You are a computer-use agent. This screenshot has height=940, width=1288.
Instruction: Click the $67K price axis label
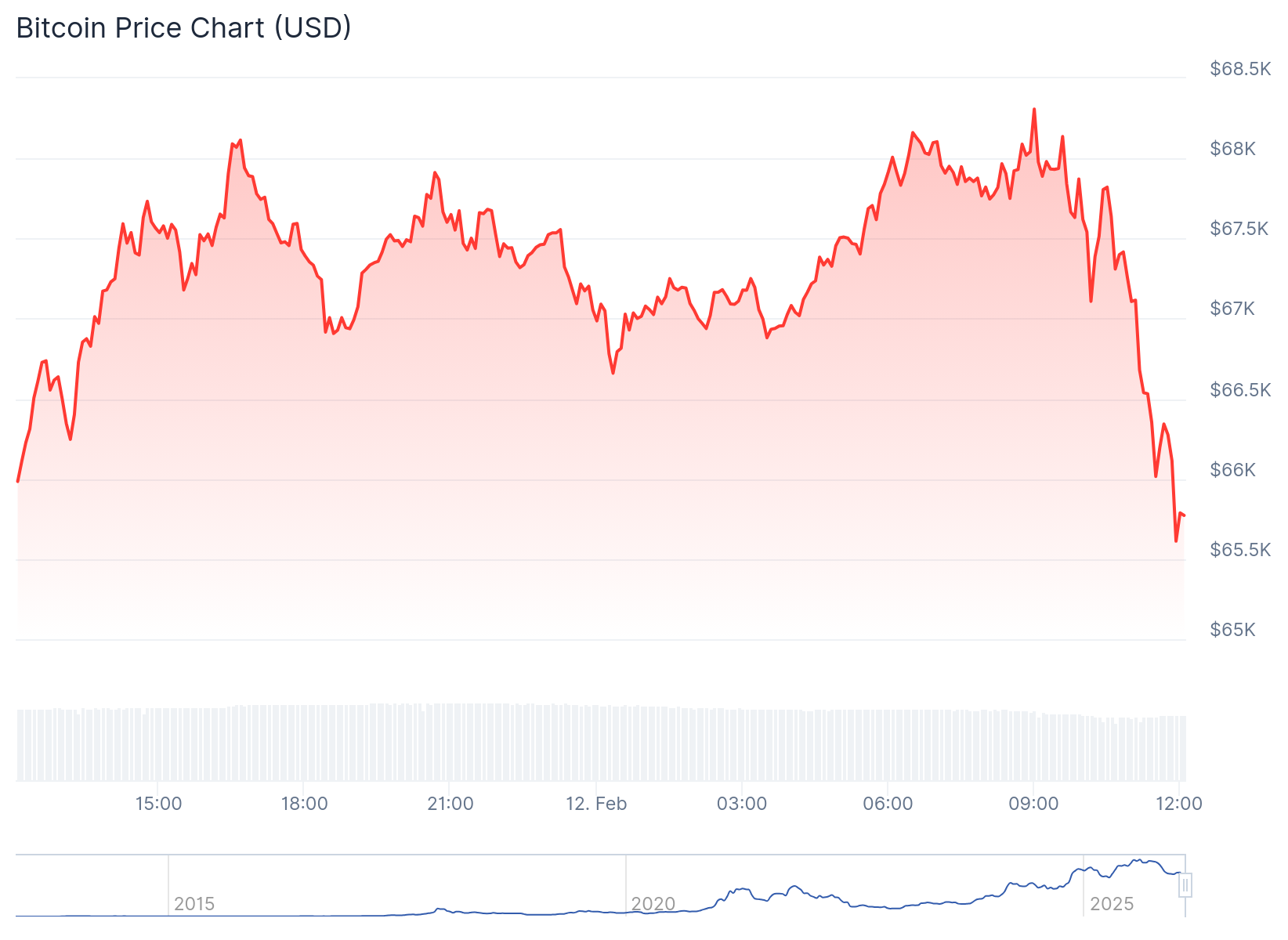coord(1233,309)
